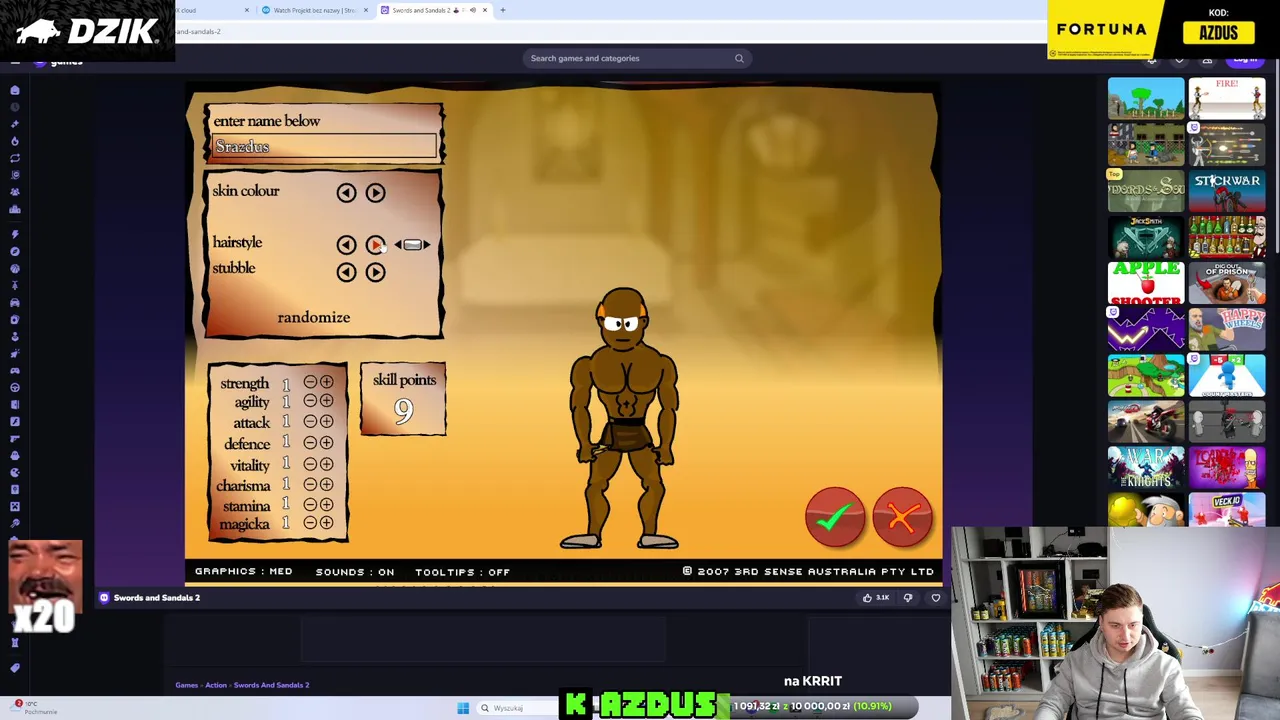Click the skill points value 9
The width and height of the screenshot is (1280, 720).
[x=403, y=411]
